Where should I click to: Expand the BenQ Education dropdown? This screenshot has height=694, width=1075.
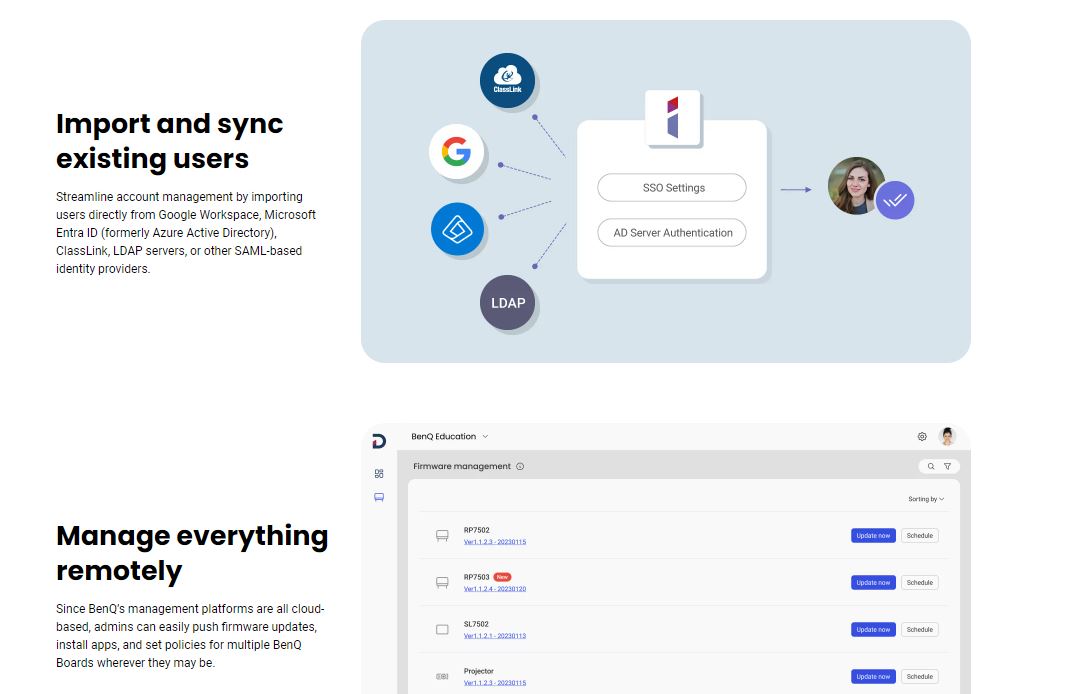click(450, 436)
